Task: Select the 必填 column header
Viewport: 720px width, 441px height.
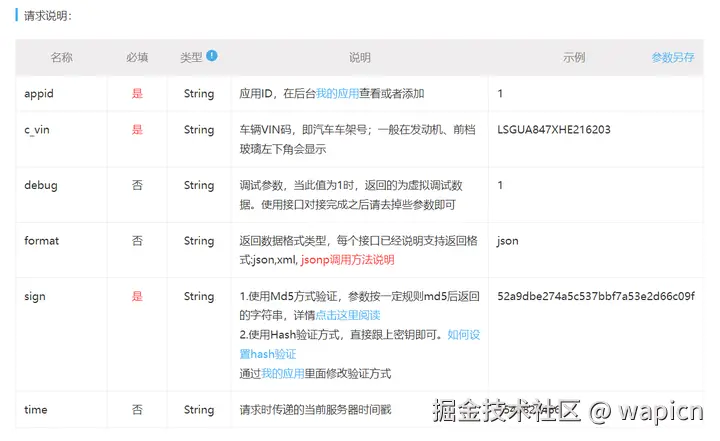Action: click(137, 57)
